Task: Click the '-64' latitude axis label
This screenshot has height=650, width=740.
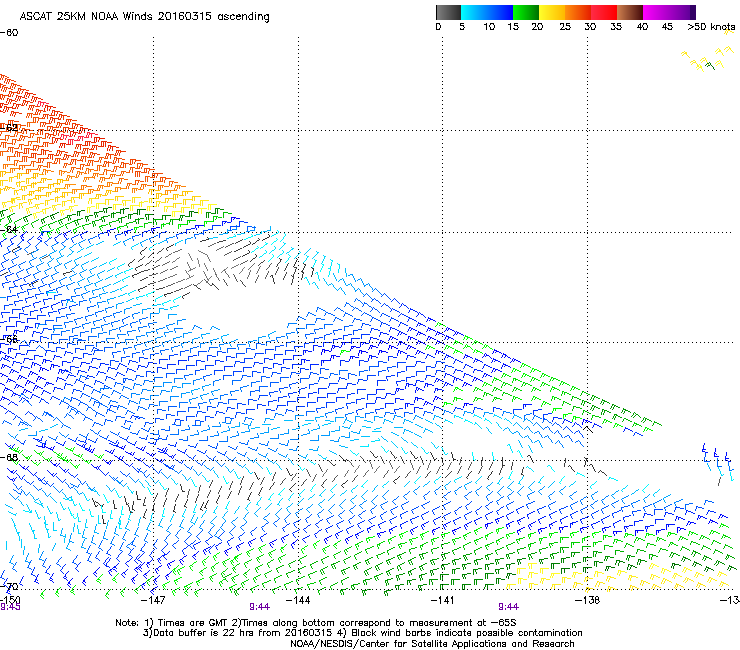Action: (9, 229)
